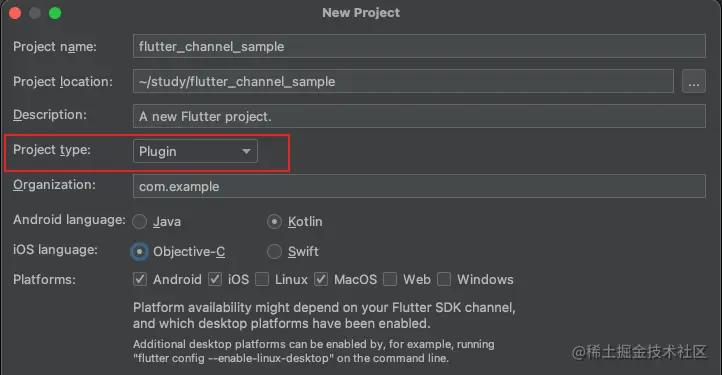The width and height of the screenshot is (722, 375).
Task: Choose Objective-C for the iOS language
Action: 140,252
